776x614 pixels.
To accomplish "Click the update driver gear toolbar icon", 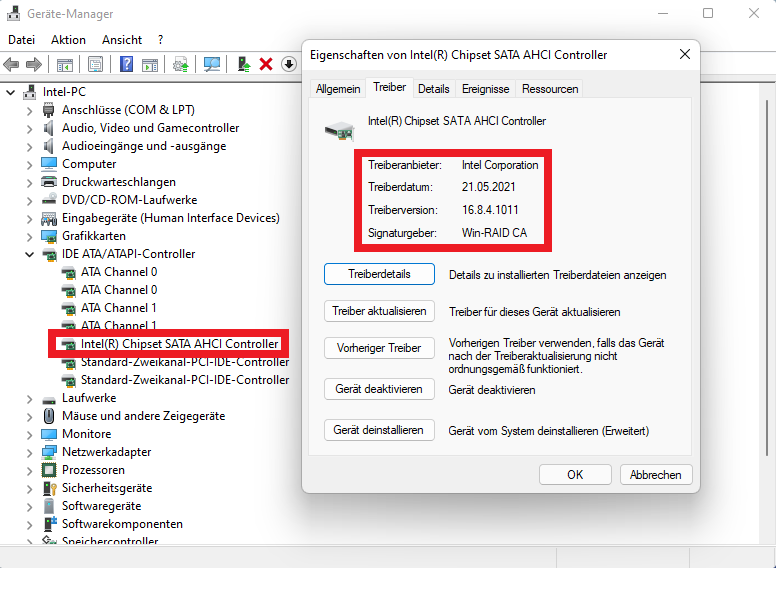I will click(x=181, y=64).
